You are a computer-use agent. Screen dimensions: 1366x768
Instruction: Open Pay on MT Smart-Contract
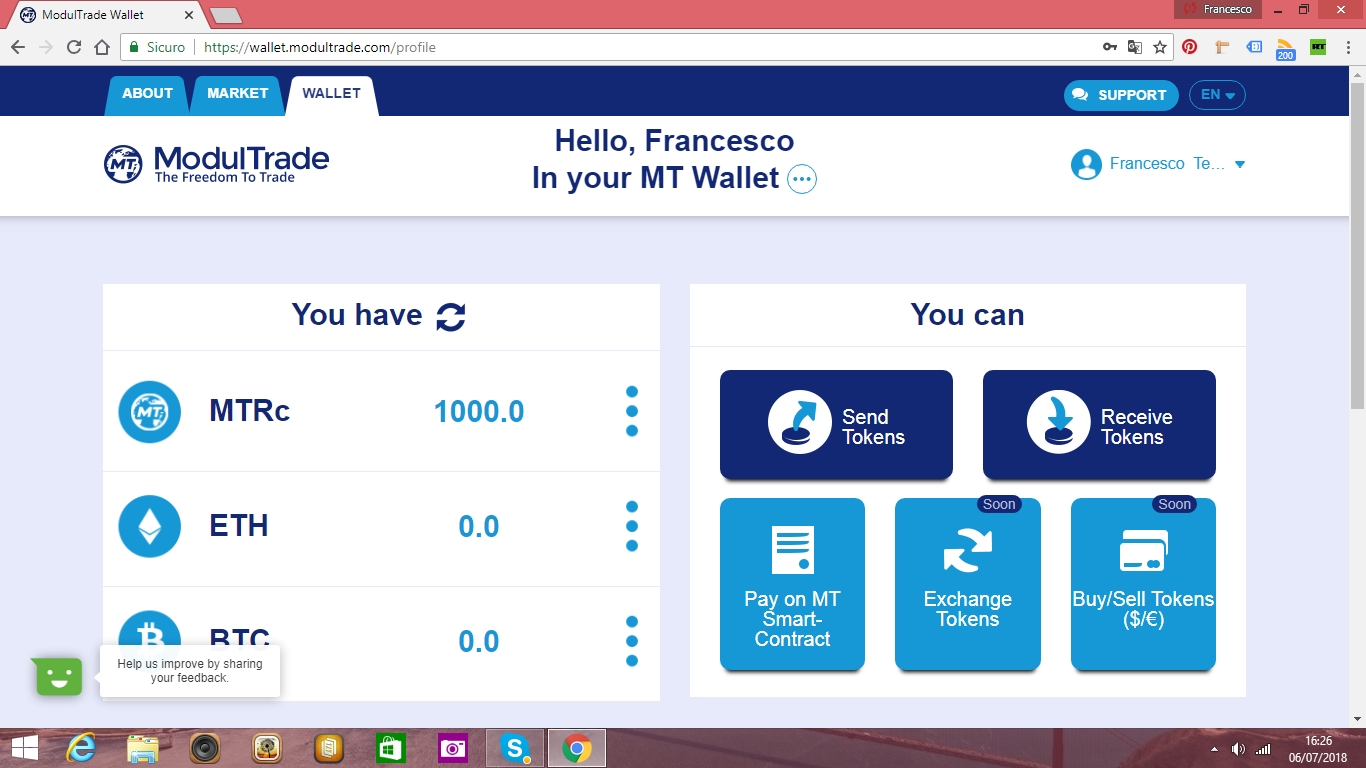click(x=792, y=584)
